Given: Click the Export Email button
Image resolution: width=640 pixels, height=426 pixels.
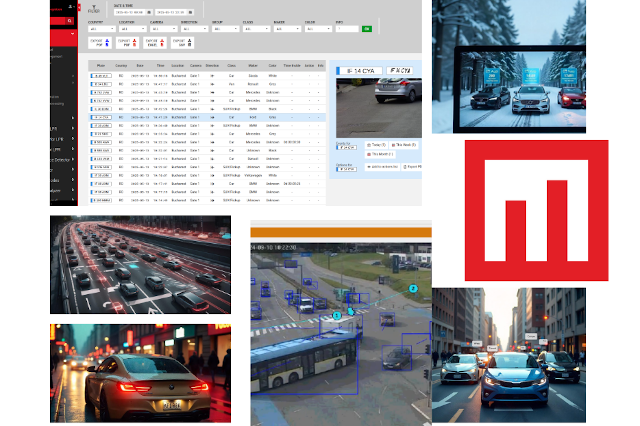Looking at the screenshot, I should pos(155,42).
